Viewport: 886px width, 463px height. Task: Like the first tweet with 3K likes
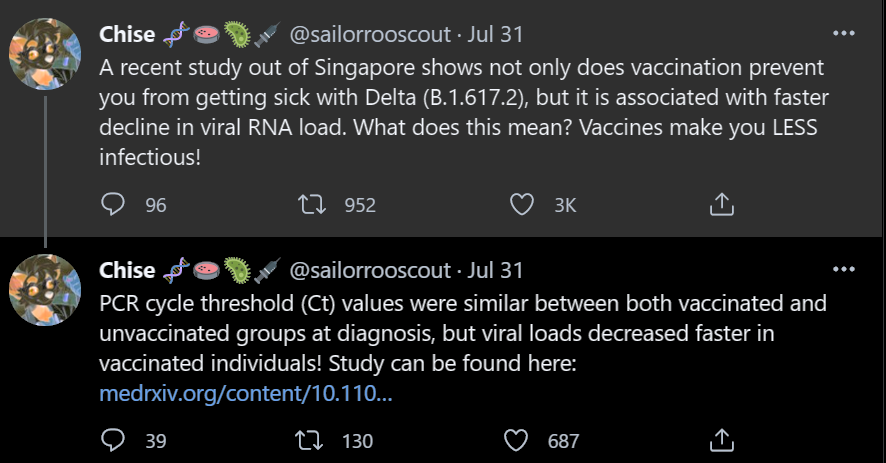click(521, 205)
